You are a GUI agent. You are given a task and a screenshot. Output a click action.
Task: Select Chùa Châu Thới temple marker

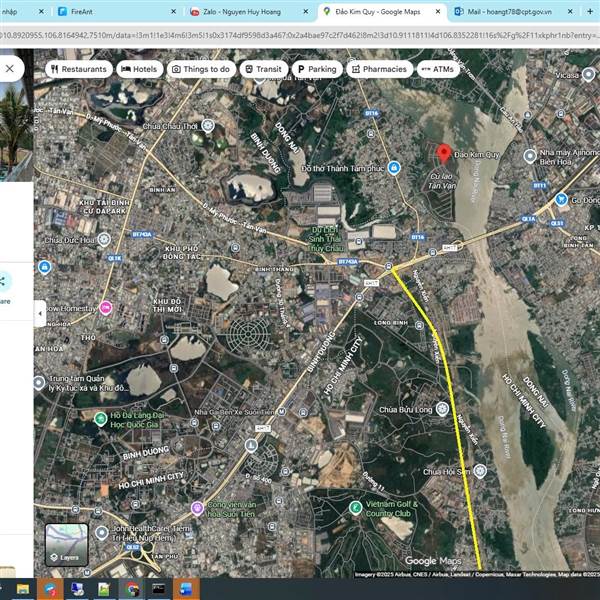coord(208,126)
